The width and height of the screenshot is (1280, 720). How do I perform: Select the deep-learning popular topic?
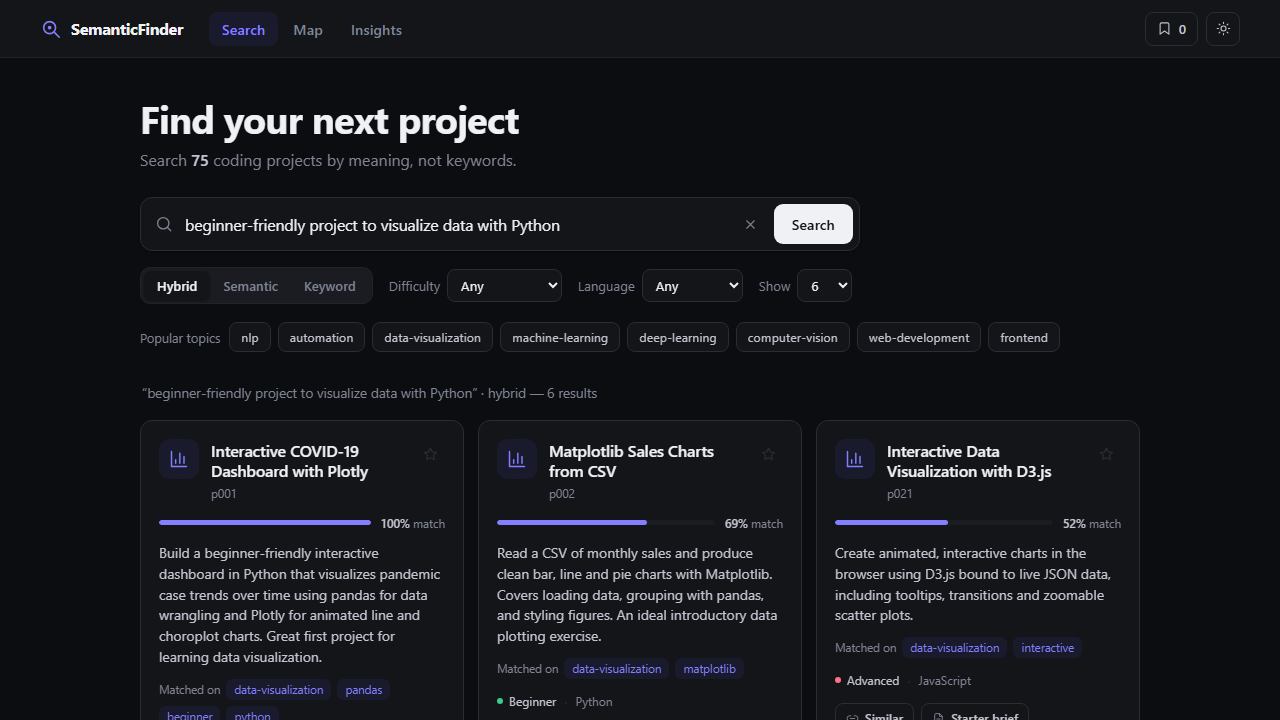678,337
